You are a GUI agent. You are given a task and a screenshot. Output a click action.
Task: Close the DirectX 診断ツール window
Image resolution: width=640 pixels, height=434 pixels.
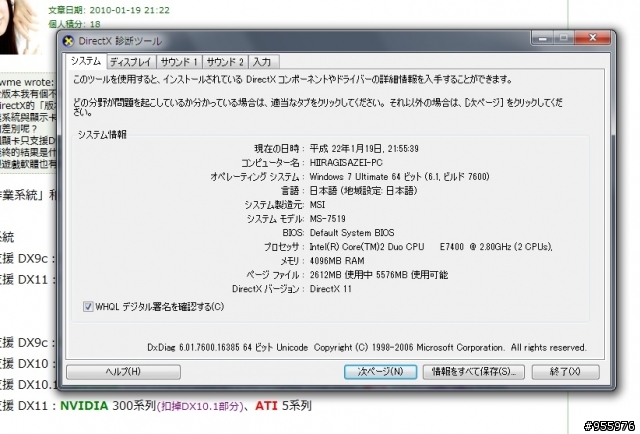[593, 38]
